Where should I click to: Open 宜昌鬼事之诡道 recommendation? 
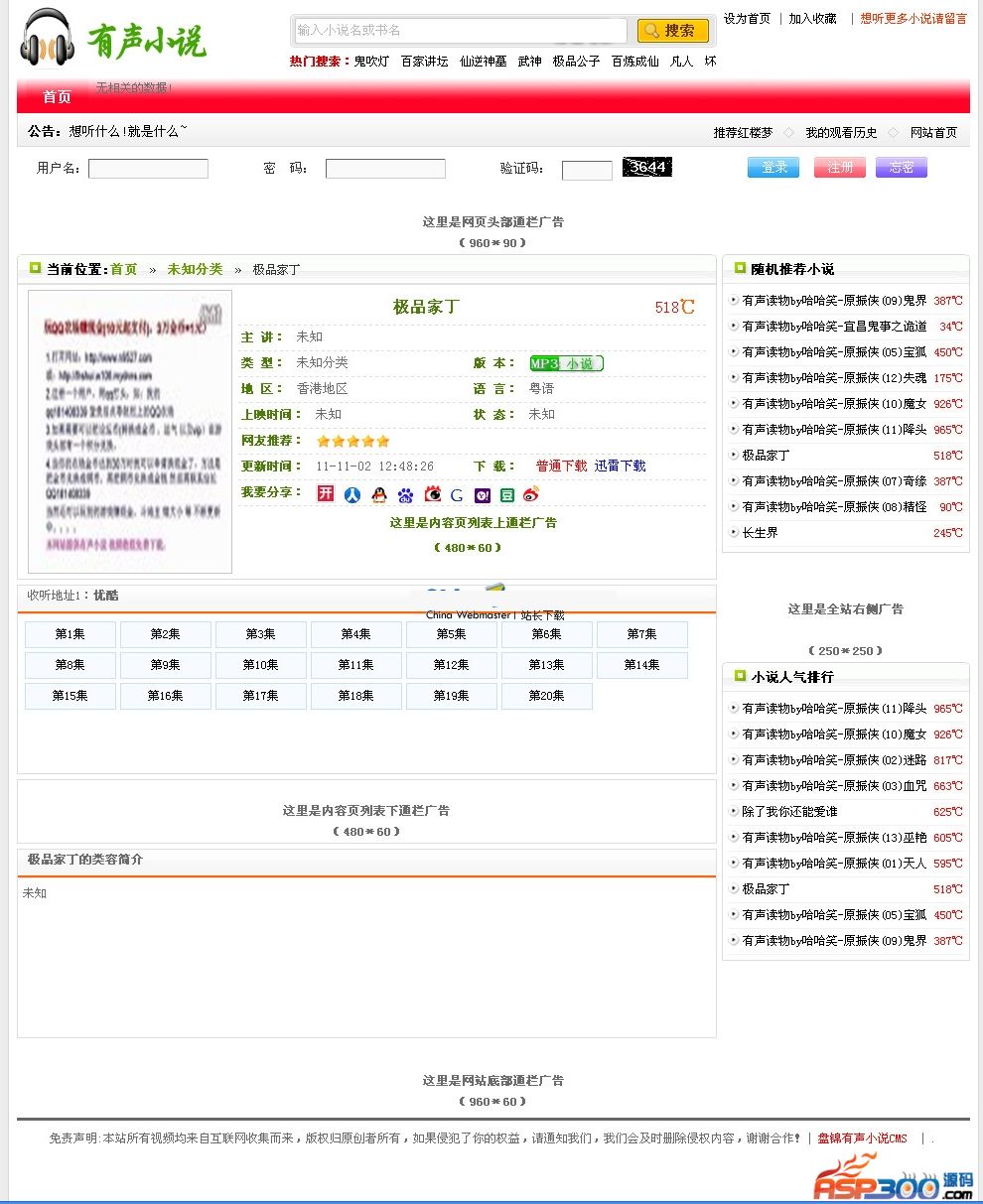[835, 327]
